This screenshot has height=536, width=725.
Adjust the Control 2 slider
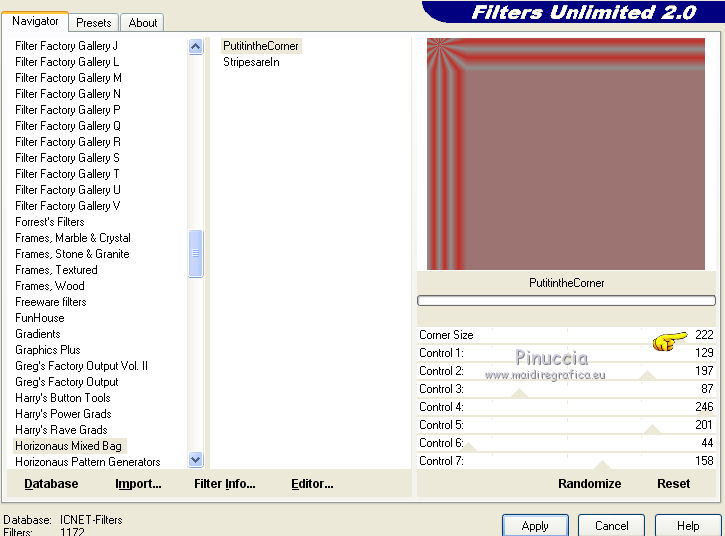pos(566,371)
